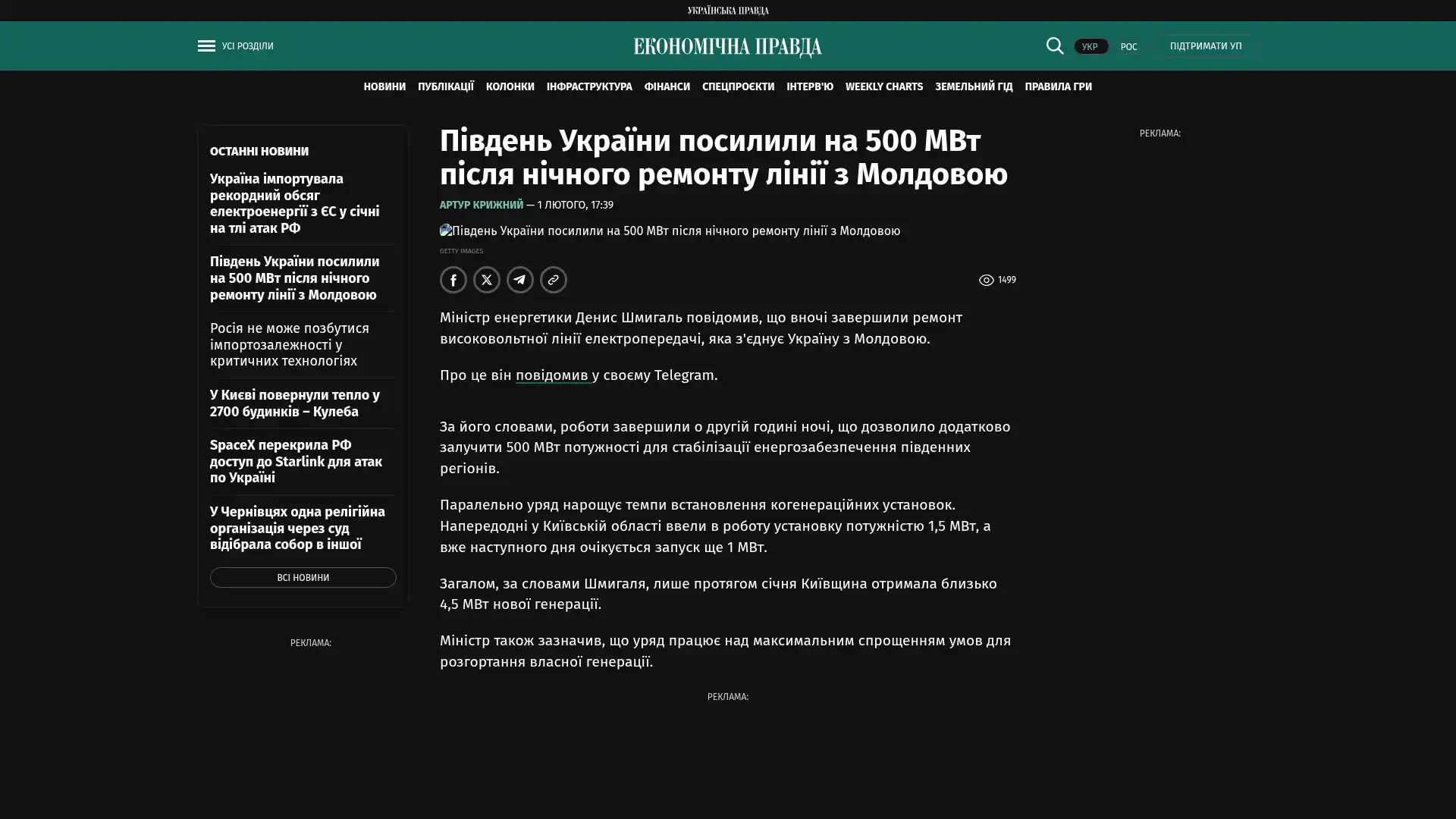
Task: Switch the site language to УКР
Action: [1090, 46]
